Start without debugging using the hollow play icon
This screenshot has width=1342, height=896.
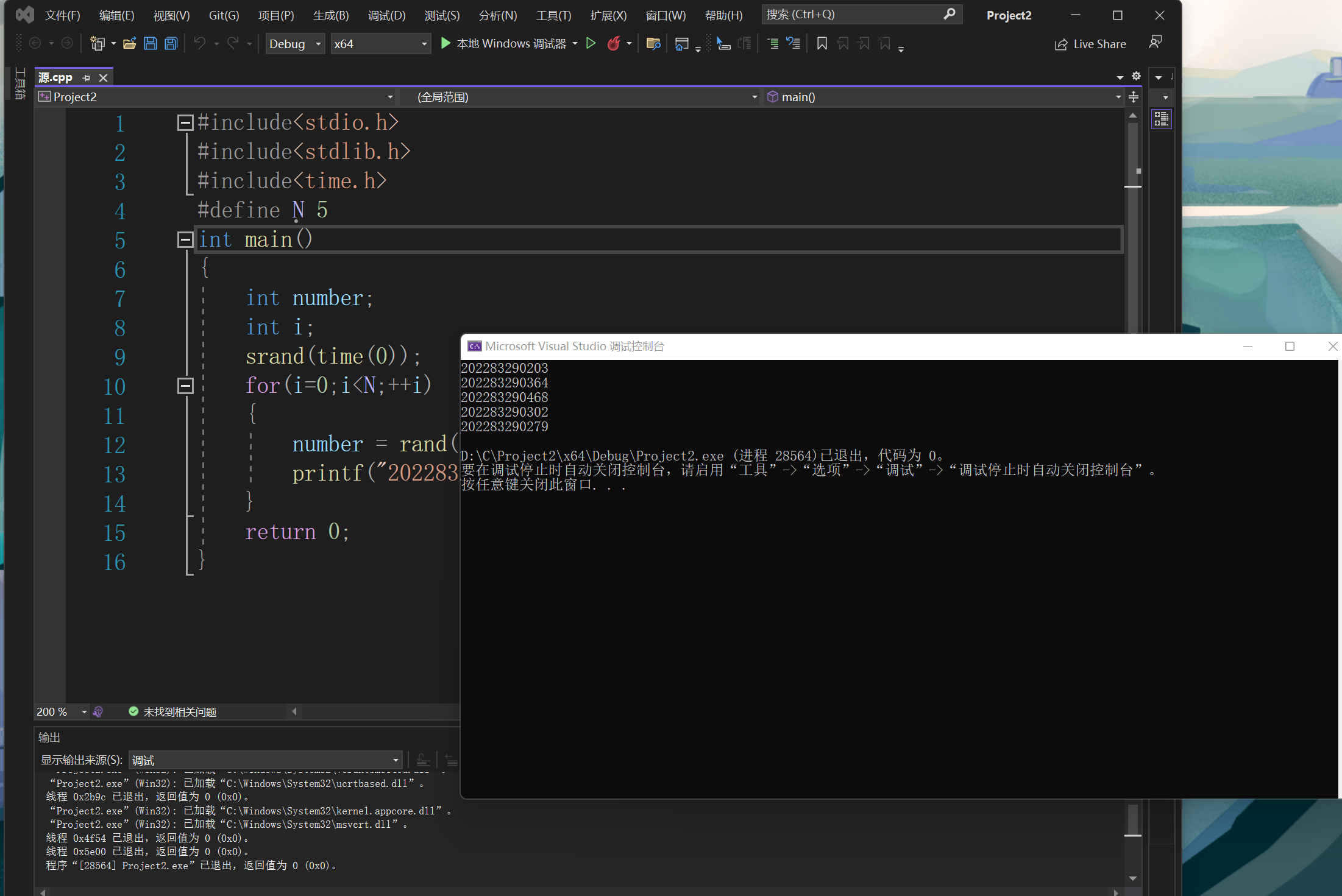591,43
